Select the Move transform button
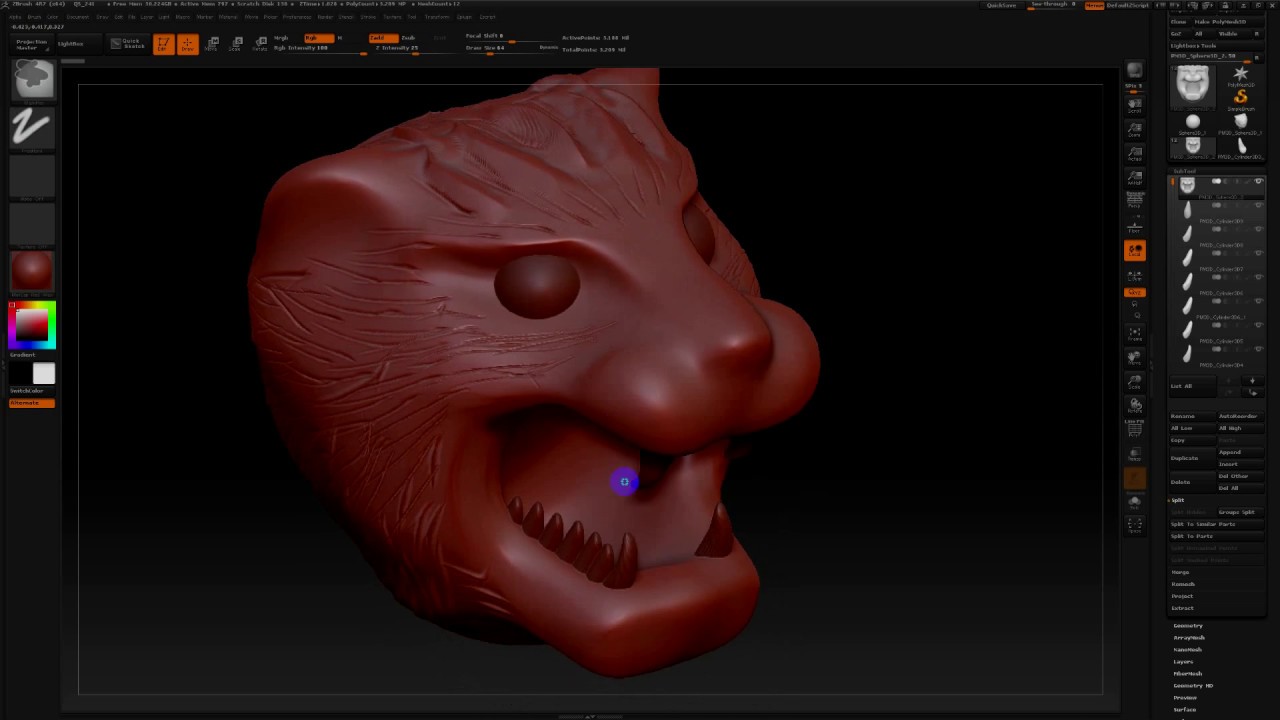 [212, 44]
